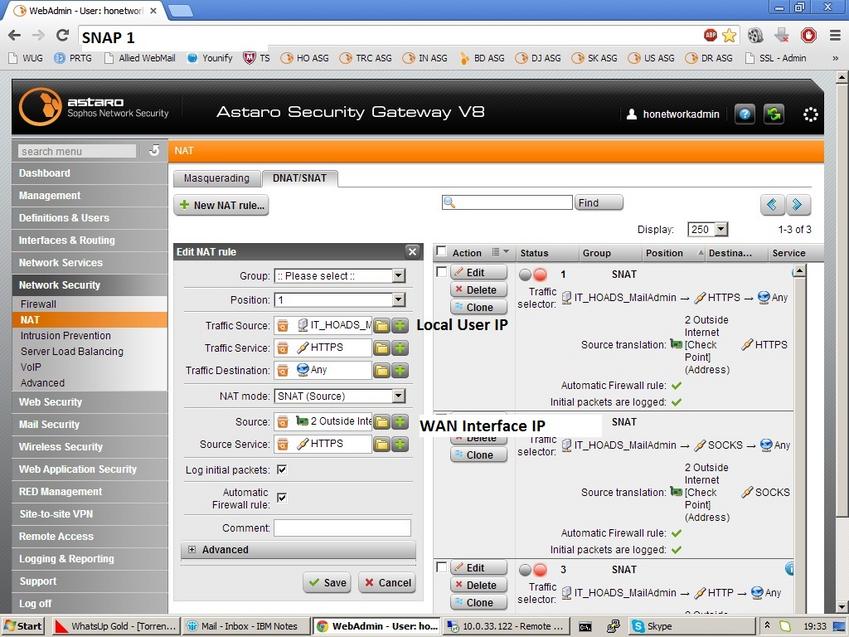
Task: Reload the browser page
Action: 62,36
